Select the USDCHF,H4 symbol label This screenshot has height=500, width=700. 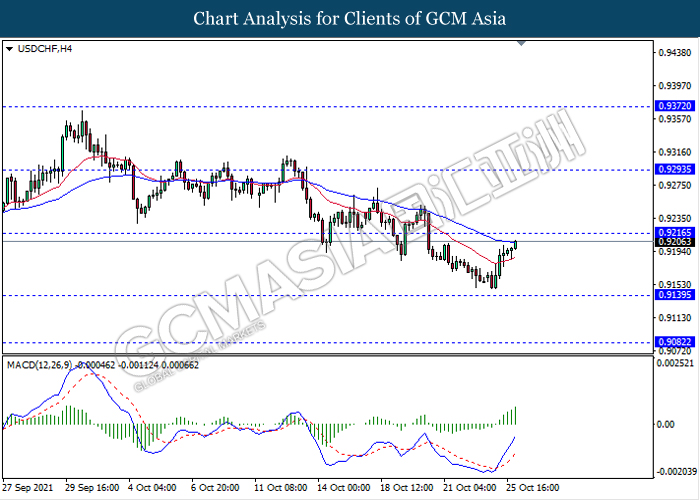click(x=45, y=49)
